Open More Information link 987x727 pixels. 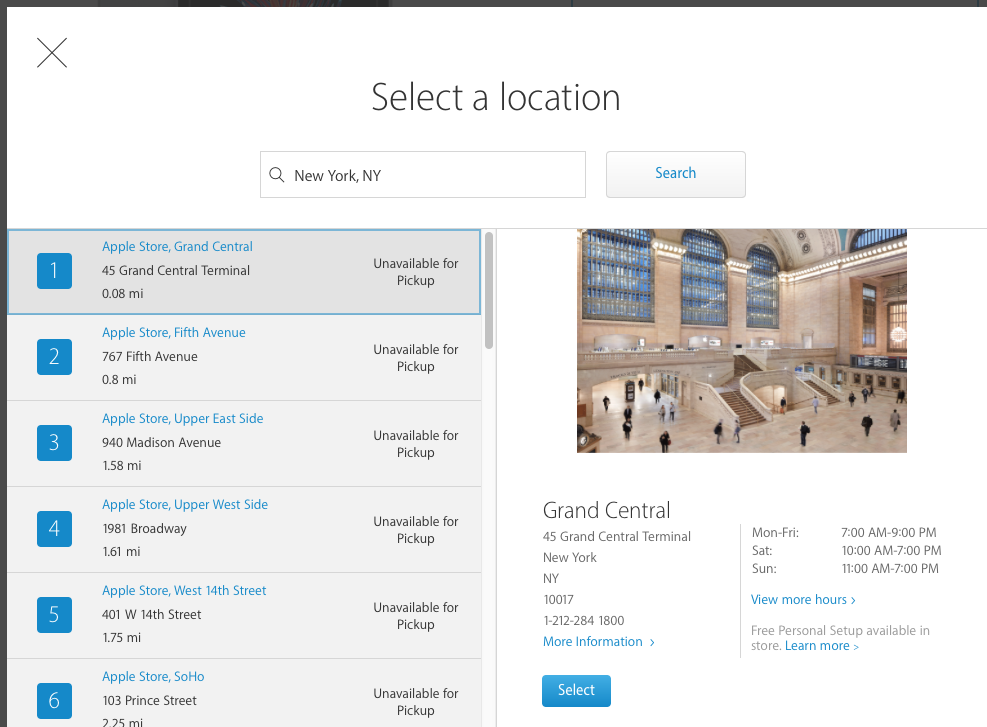point(593,641)
